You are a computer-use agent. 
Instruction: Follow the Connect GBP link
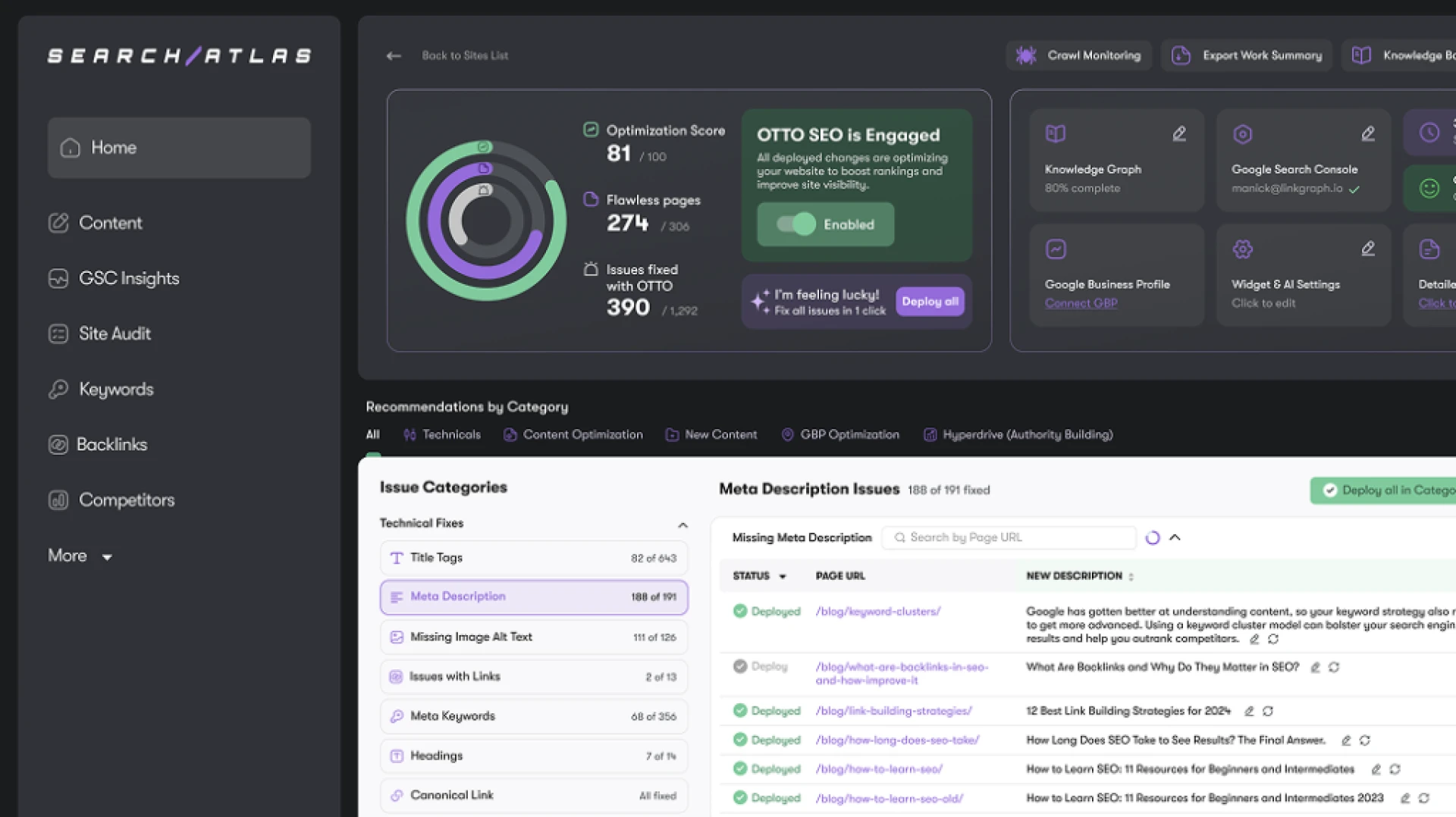click(x=1081, y=303)
